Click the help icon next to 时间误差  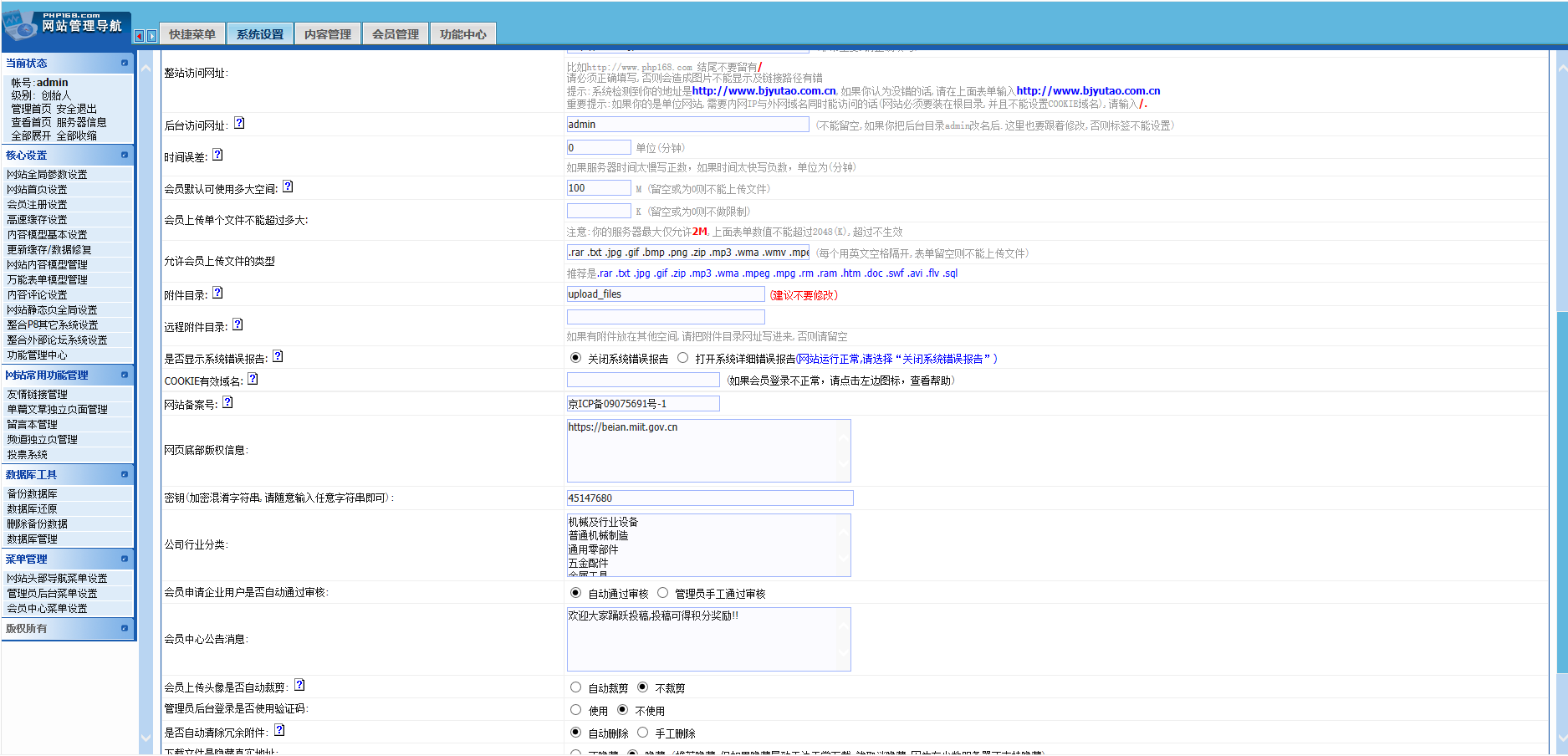click(x=217, y=155)
